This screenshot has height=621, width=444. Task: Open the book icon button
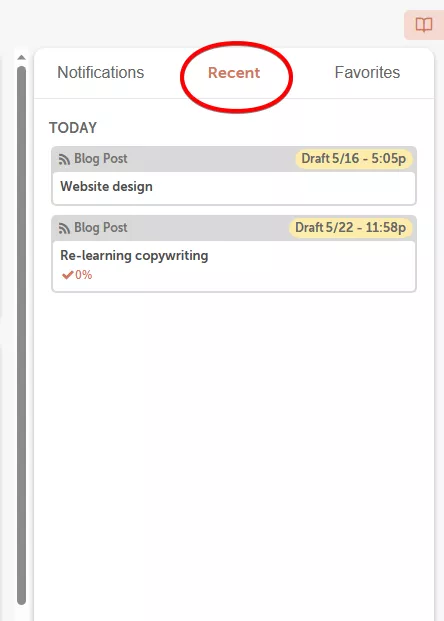coord(424,25)
